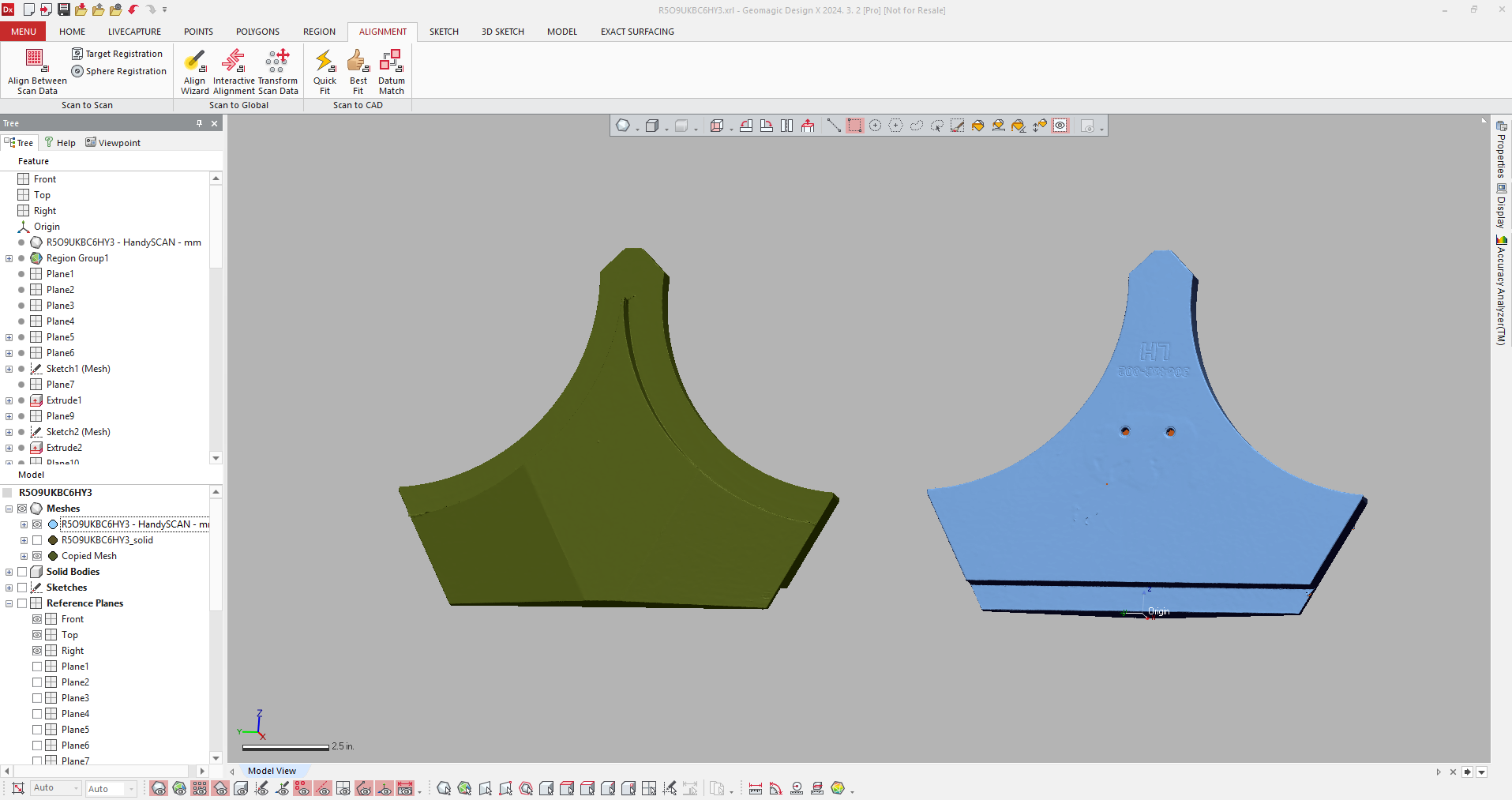The image size is (1512, 800).
Task: Open the Datum Match tool
Action: tap(392, 71)
